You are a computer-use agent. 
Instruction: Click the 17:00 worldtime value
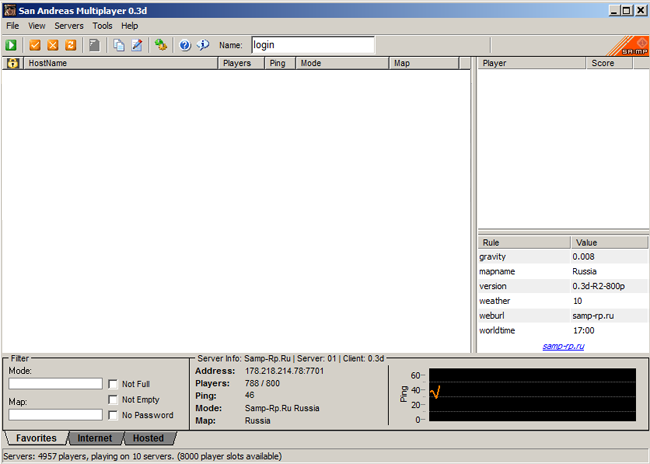click(x=583, y=330)
